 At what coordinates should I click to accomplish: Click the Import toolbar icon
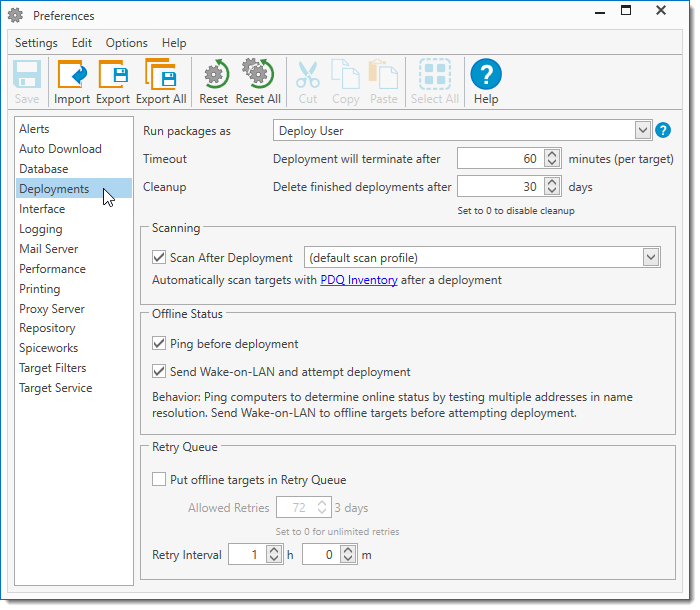pos(71,76)
